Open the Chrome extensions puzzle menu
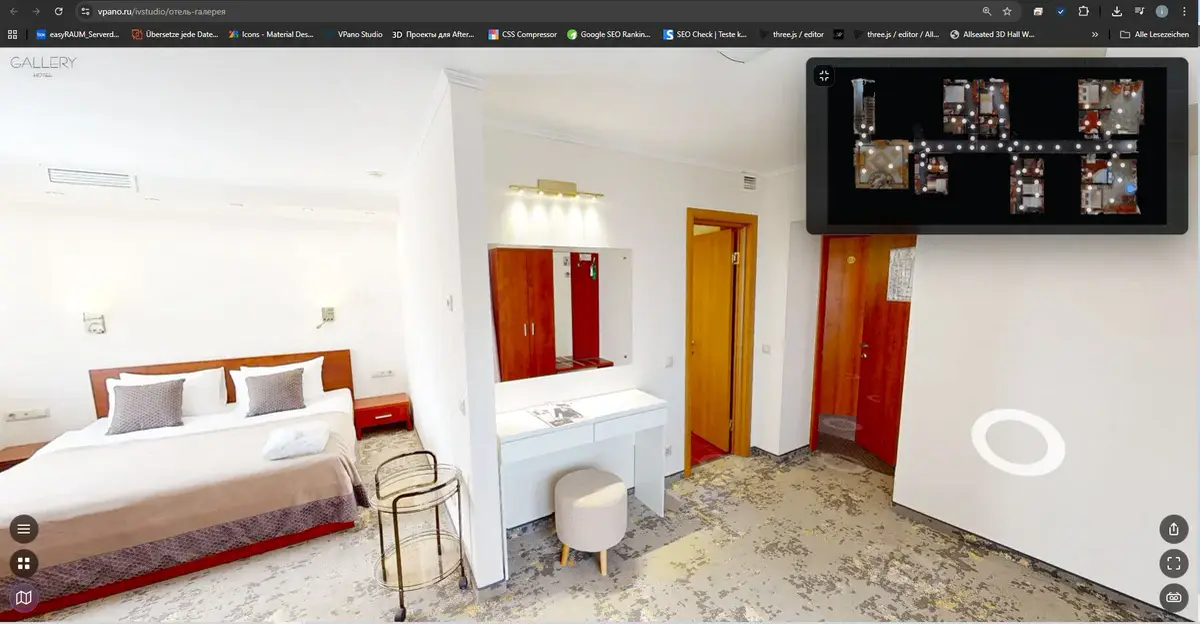This screenshot has height=624, width=1200. tap(1084, 11)
